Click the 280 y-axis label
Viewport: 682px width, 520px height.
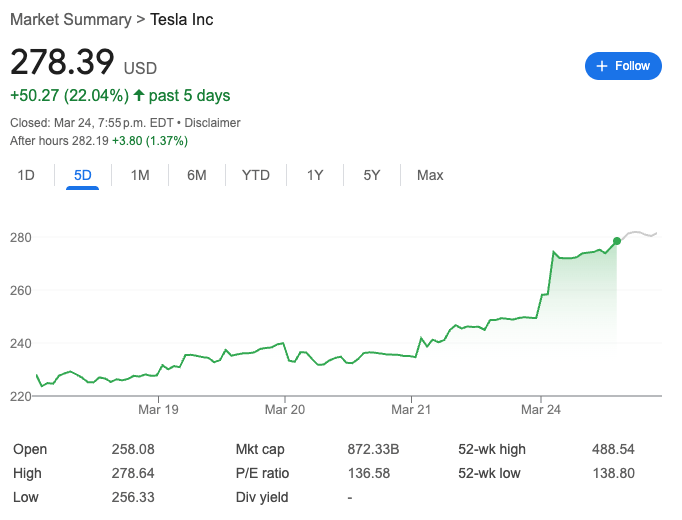click(21, 238)
